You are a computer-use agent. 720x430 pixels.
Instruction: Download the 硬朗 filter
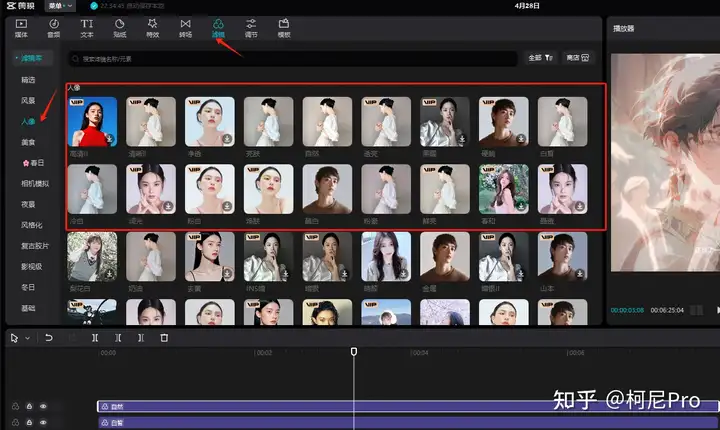[x=521, y=138]
